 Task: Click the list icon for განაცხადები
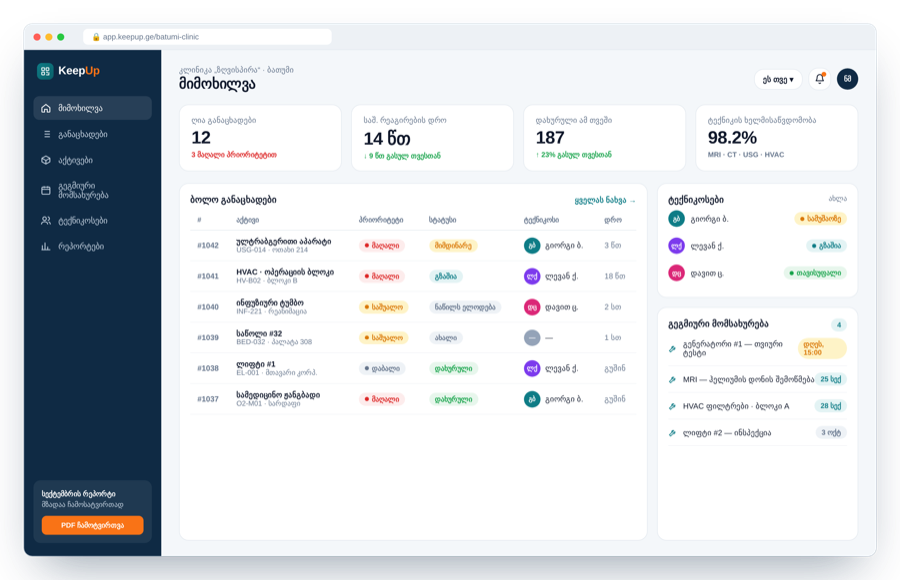point(46,134)
